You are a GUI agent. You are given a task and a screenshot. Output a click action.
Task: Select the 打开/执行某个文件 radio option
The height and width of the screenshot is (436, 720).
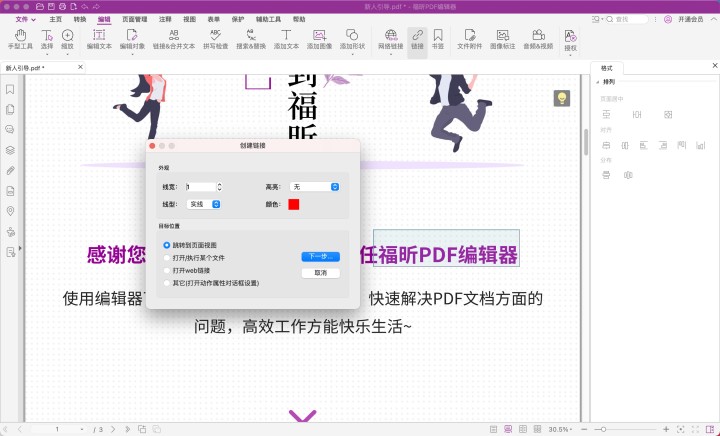[167, 257]
